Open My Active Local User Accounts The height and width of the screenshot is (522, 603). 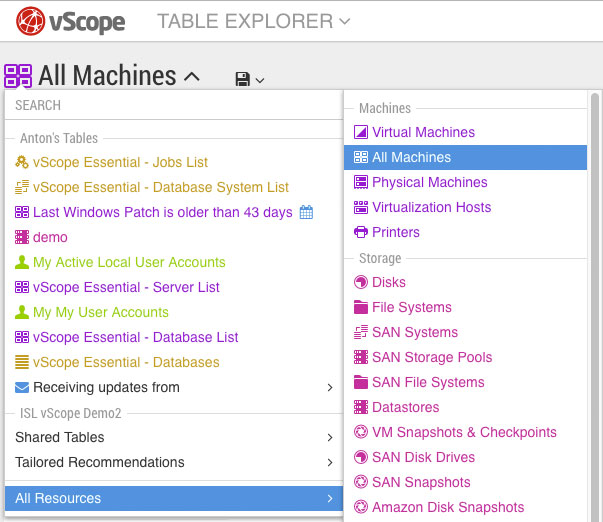[129, 262]
